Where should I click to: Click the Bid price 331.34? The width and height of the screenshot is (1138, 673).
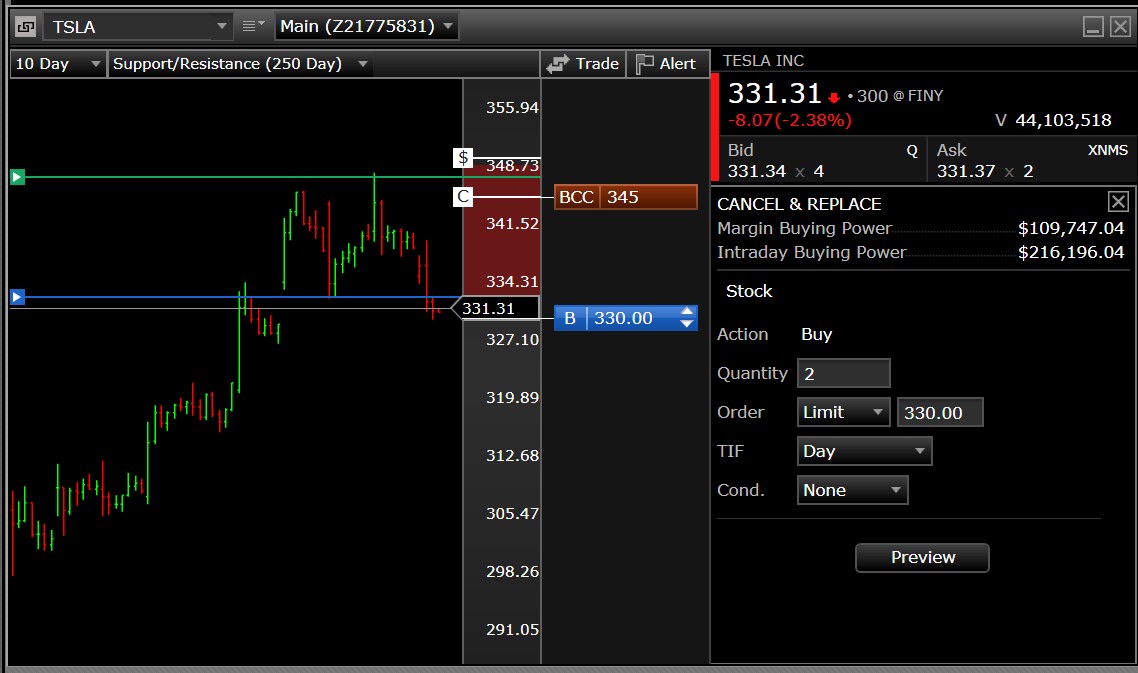[756, 171]
